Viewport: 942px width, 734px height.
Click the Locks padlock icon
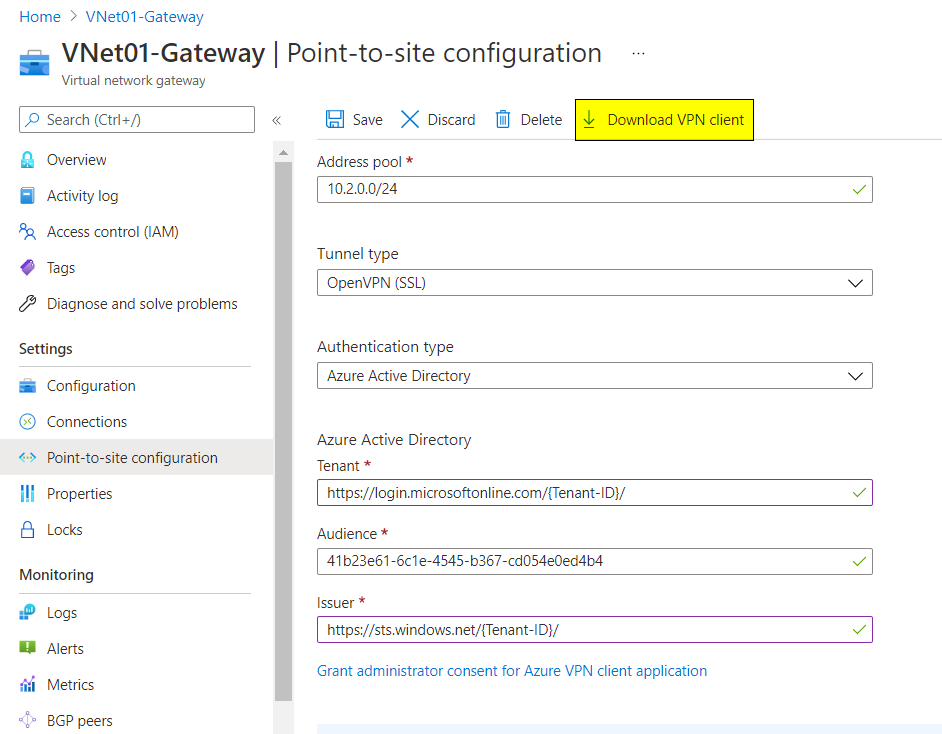click(x=28, y=530)
